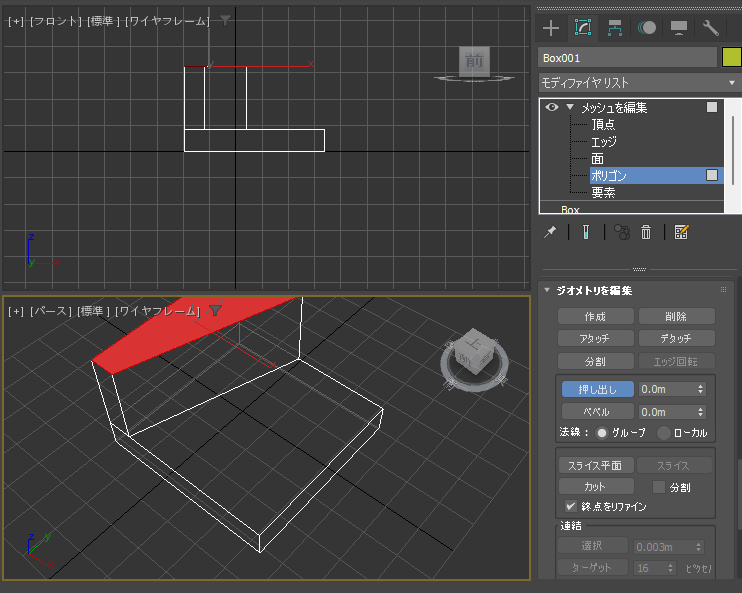Image resolution: width=742 pixels, height=593 pixels.
Task: Open Front viewport [標準] shading menu
Action: pos(103,21)
